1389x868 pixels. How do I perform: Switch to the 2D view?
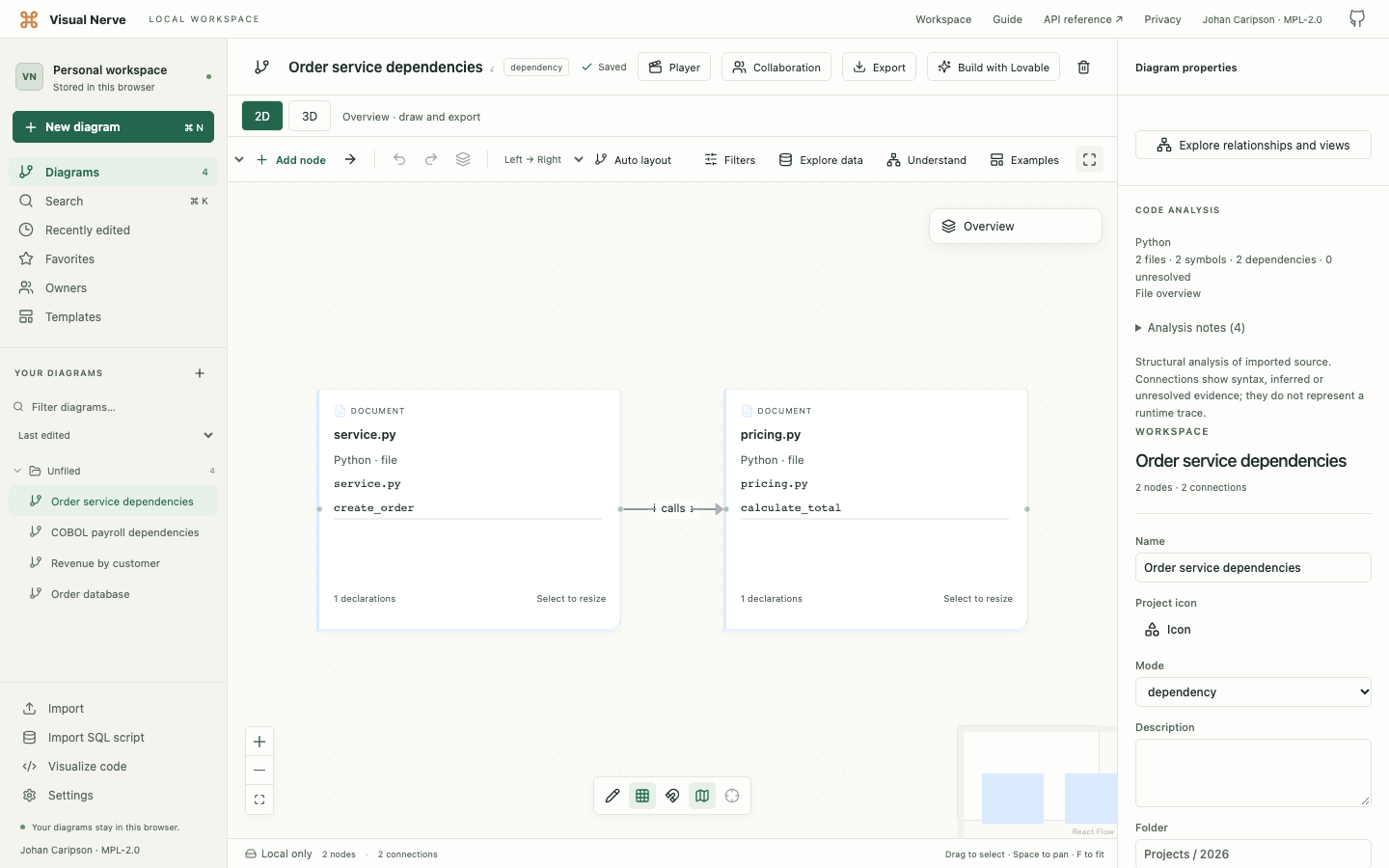tap(262, 116)
